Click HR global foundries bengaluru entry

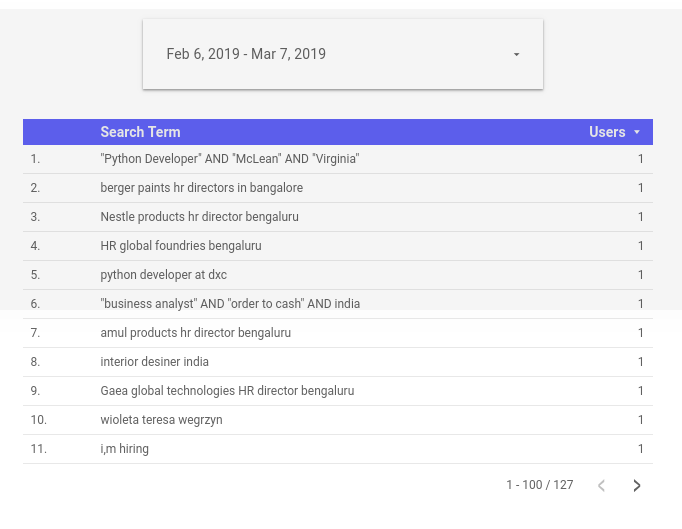coord(180,246)
